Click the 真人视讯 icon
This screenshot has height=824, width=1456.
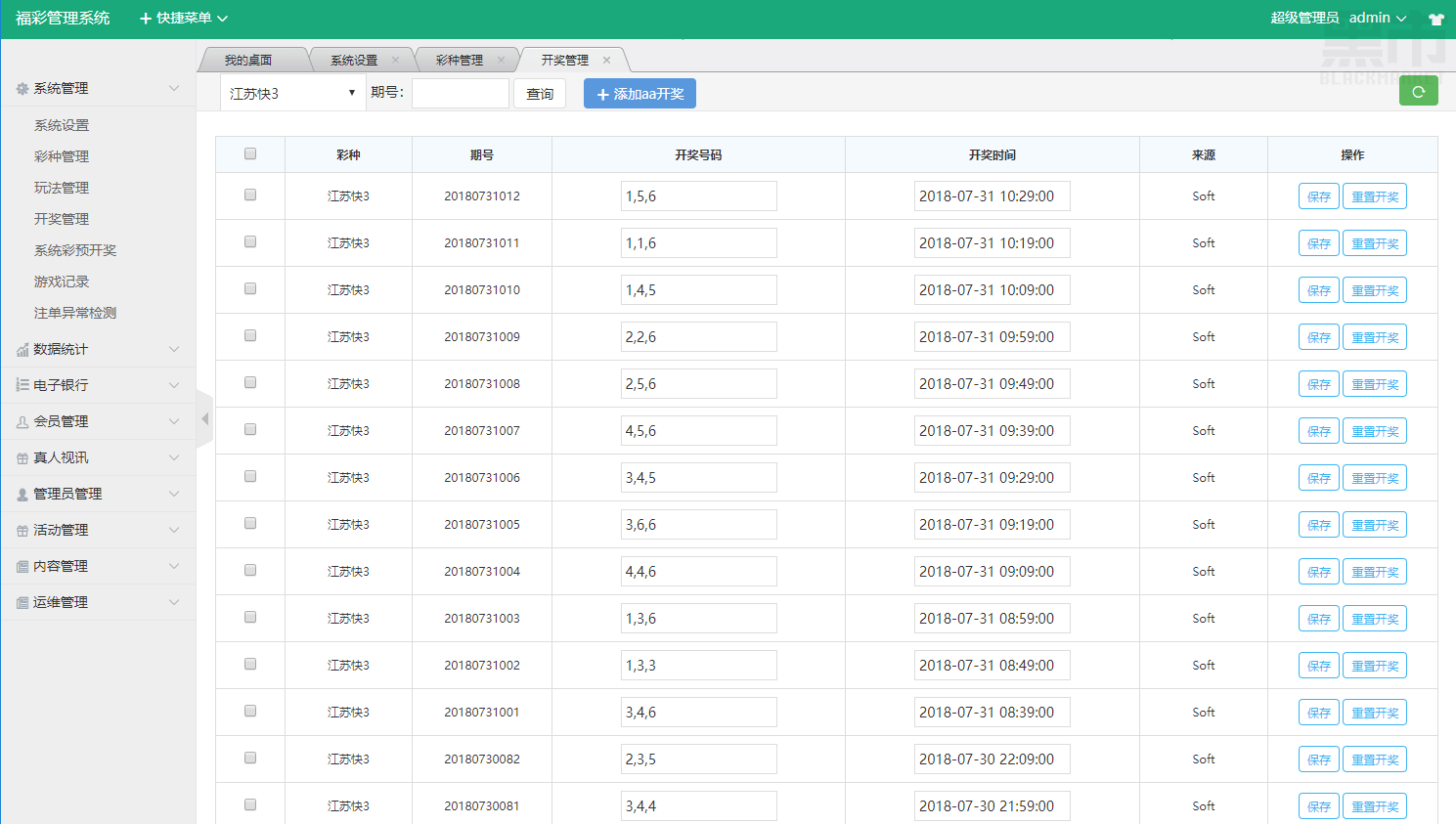[22, 458]
